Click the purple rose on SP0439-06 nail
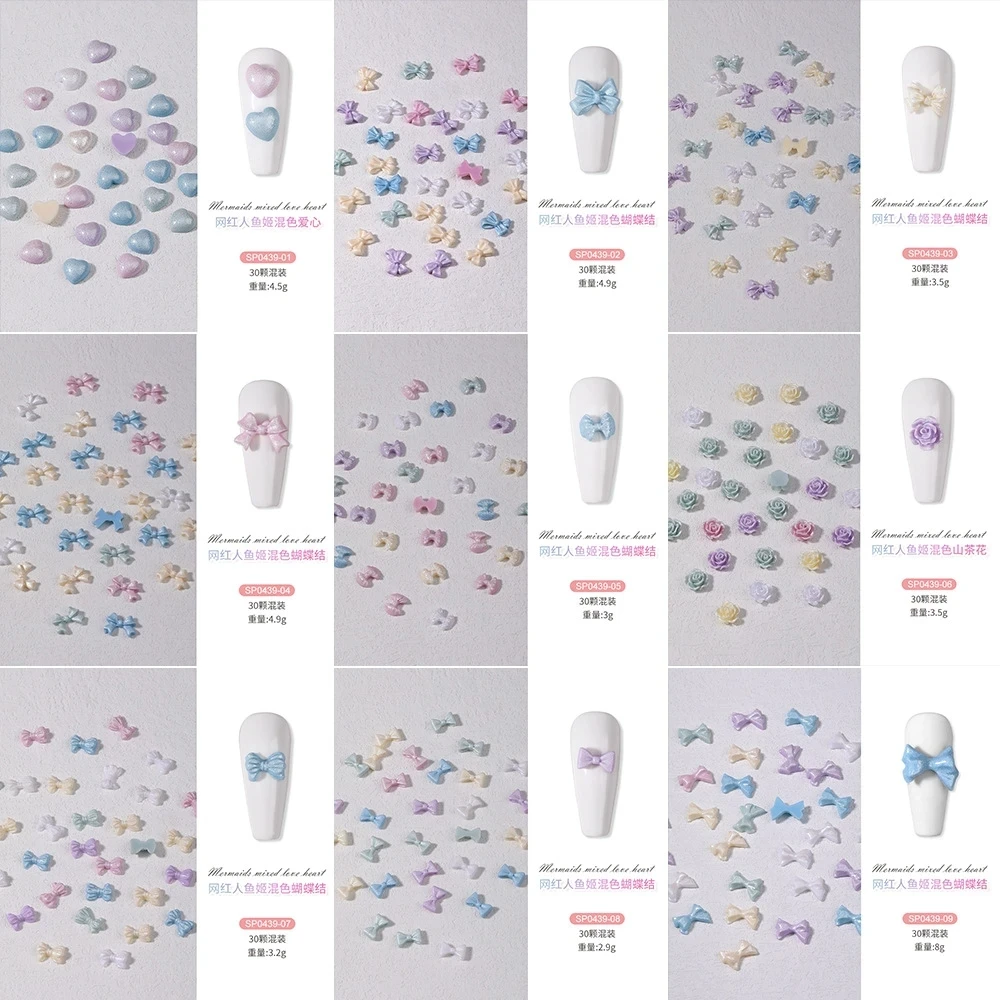1000x1000 pixels. click(x=925, y=432)
